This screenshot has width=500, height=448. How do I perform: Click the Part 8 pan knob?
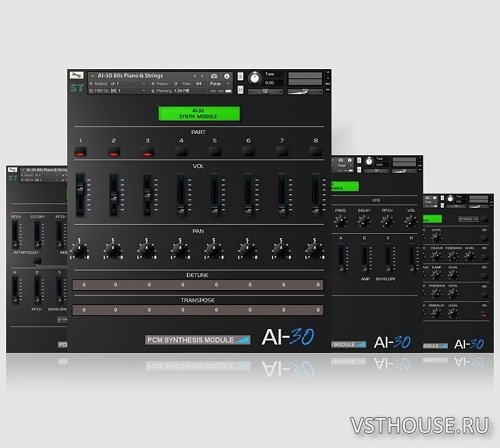(315, 250)
